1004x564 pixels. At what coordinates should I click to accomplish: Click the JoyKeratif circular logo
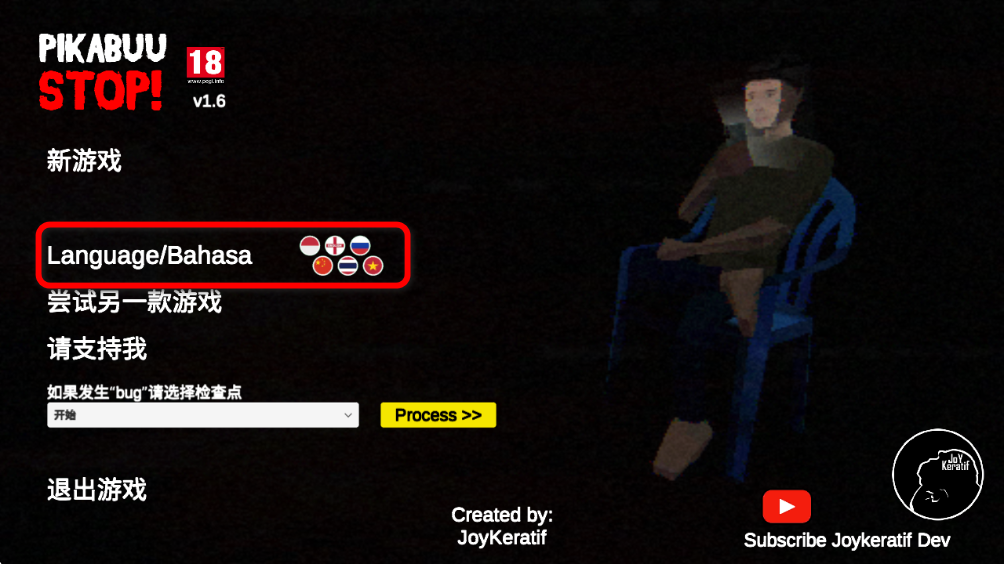click(x=938, y=474)
